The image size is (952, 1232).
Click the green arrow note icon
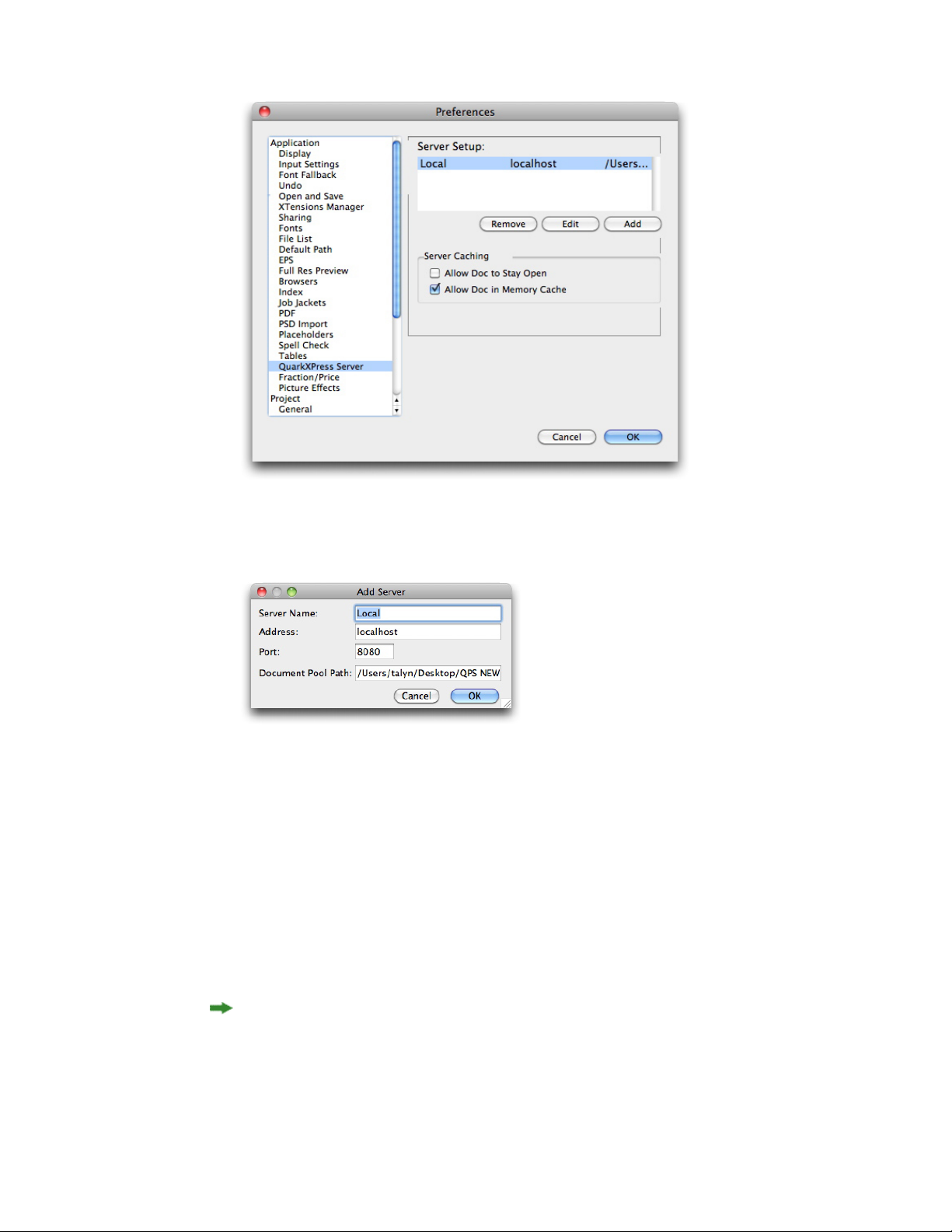[221, 1008]
